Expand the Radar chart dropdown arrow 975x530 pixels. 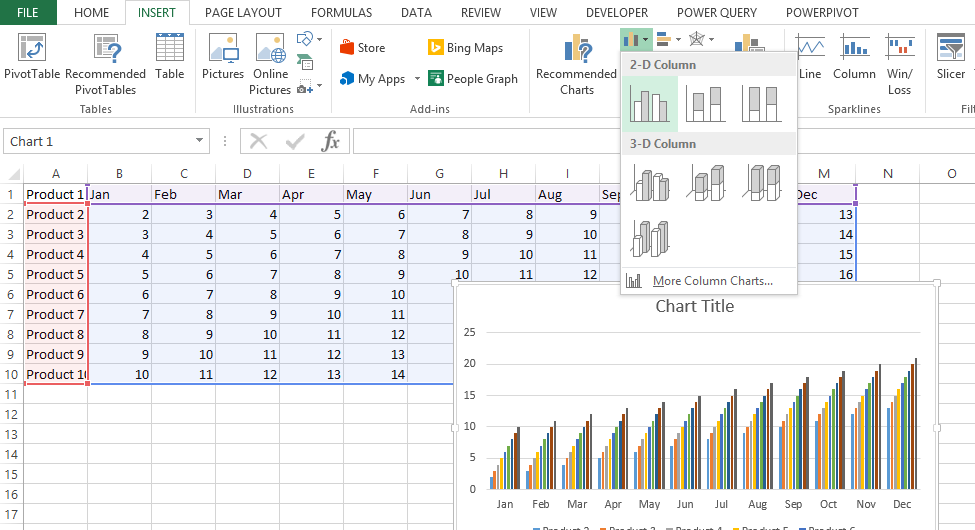pos(711,40)
